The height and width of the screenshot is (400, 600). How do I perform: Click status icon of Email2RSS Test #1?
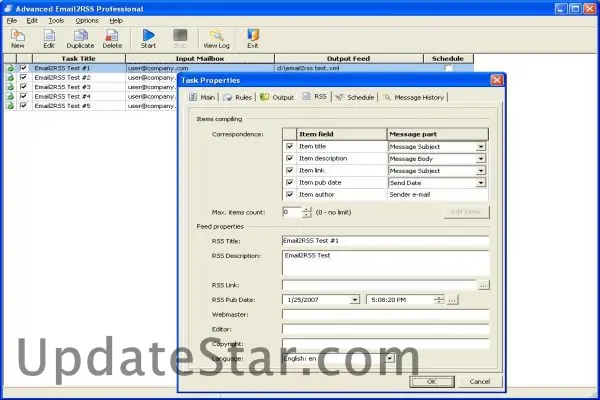[10, 68]
